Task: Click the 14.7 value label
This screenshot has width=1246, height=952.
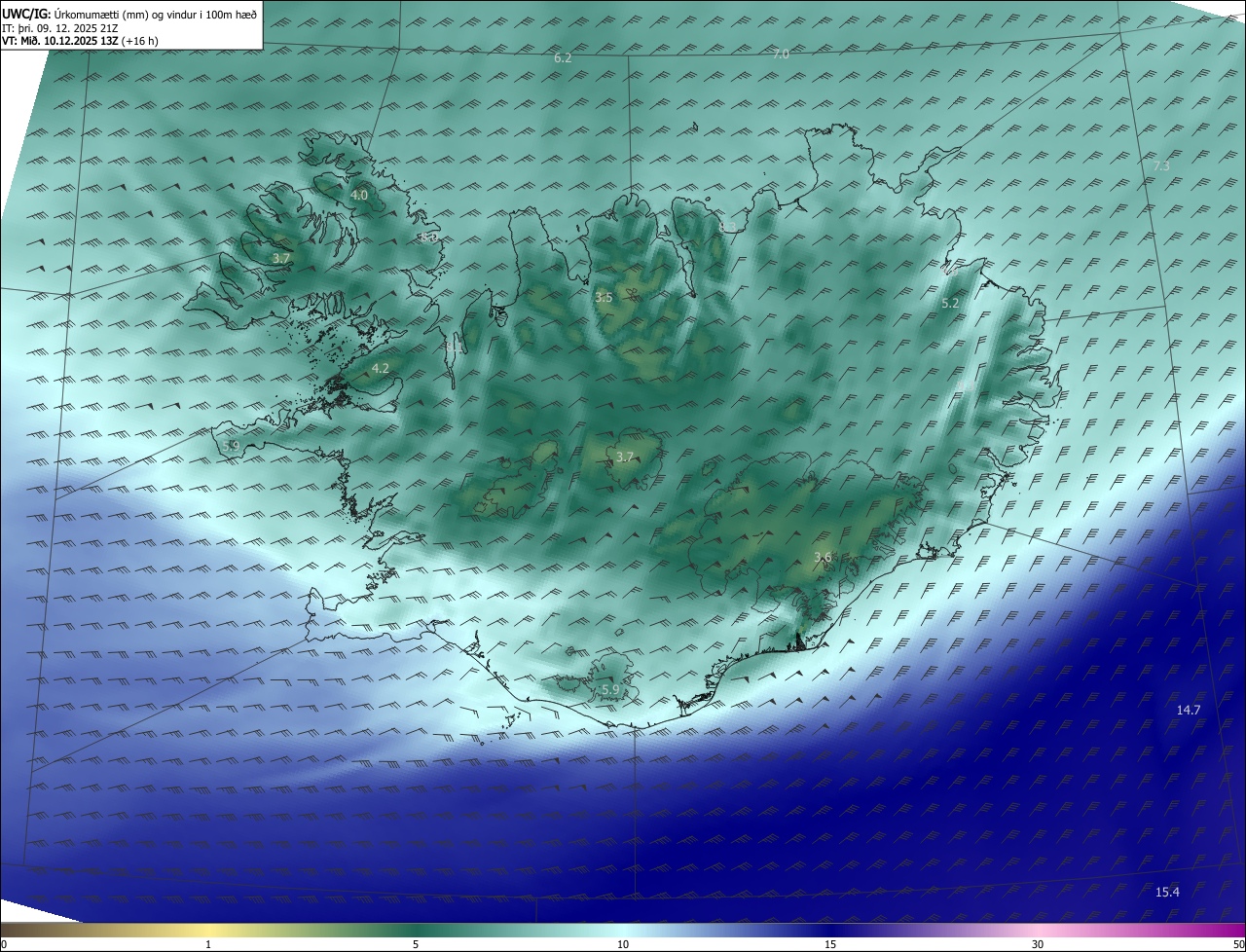Action: click(1189, 711)
